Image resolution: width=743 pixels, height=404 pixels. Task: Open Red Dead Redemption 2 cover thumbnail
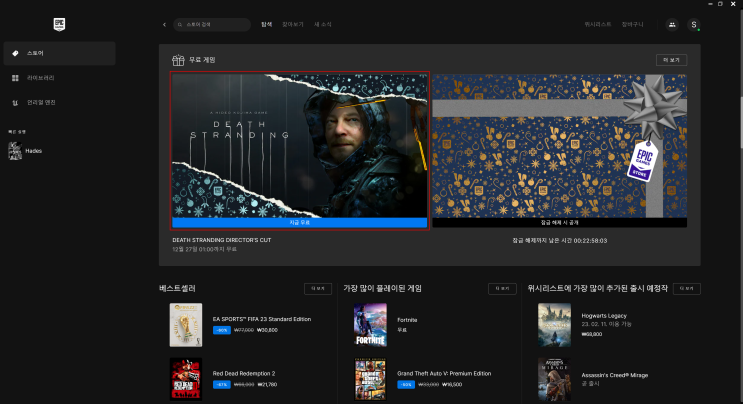(x=186, y=379)
